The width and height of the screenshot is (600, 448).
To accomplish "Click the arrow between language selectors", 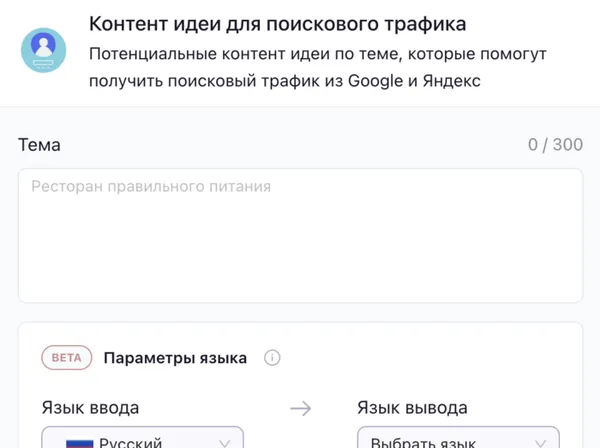I will 300,408.
